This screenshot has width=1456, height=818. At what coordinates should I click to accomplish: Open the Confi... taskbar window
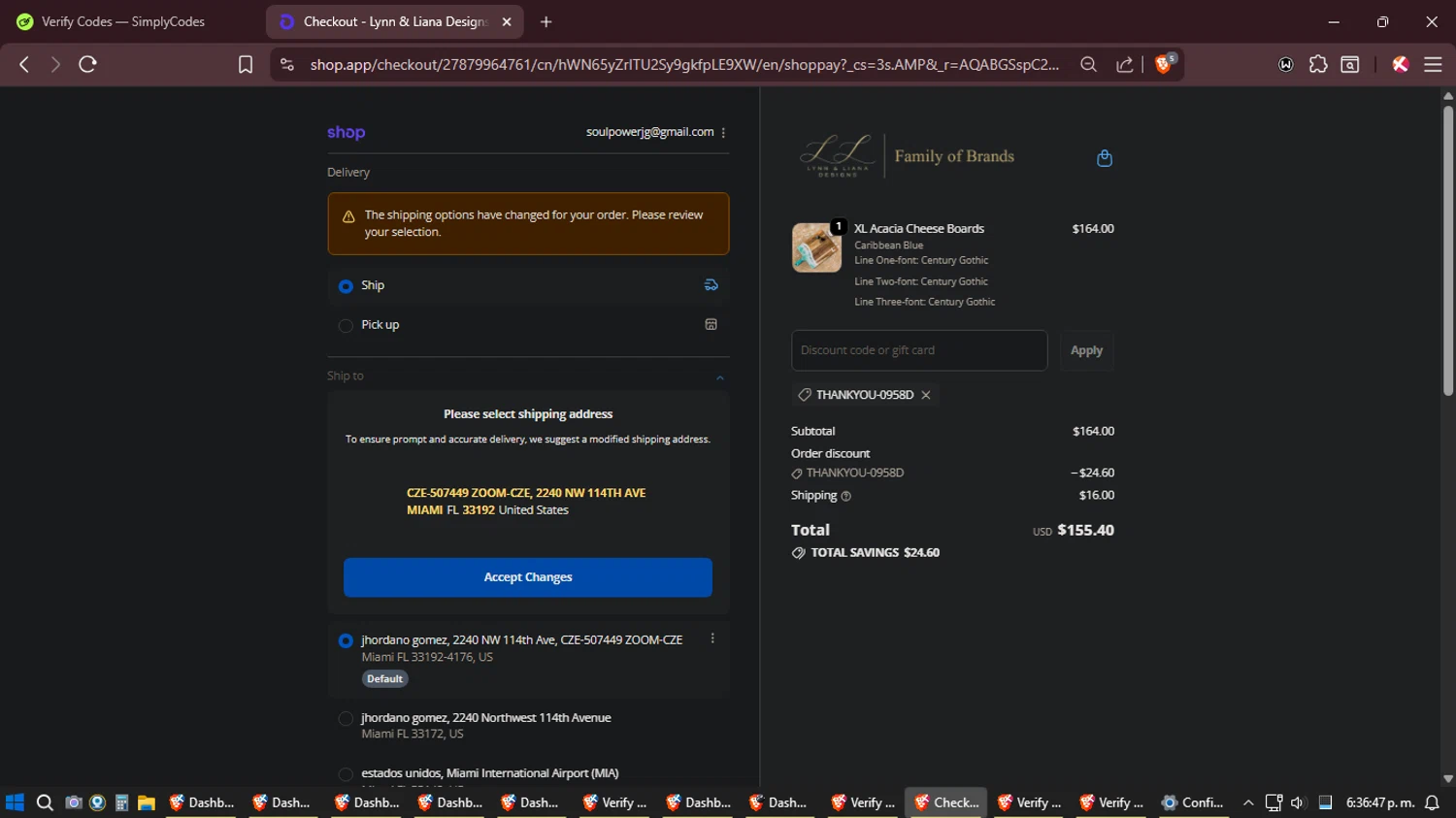pyautogui.click(x=1193, y=802)
